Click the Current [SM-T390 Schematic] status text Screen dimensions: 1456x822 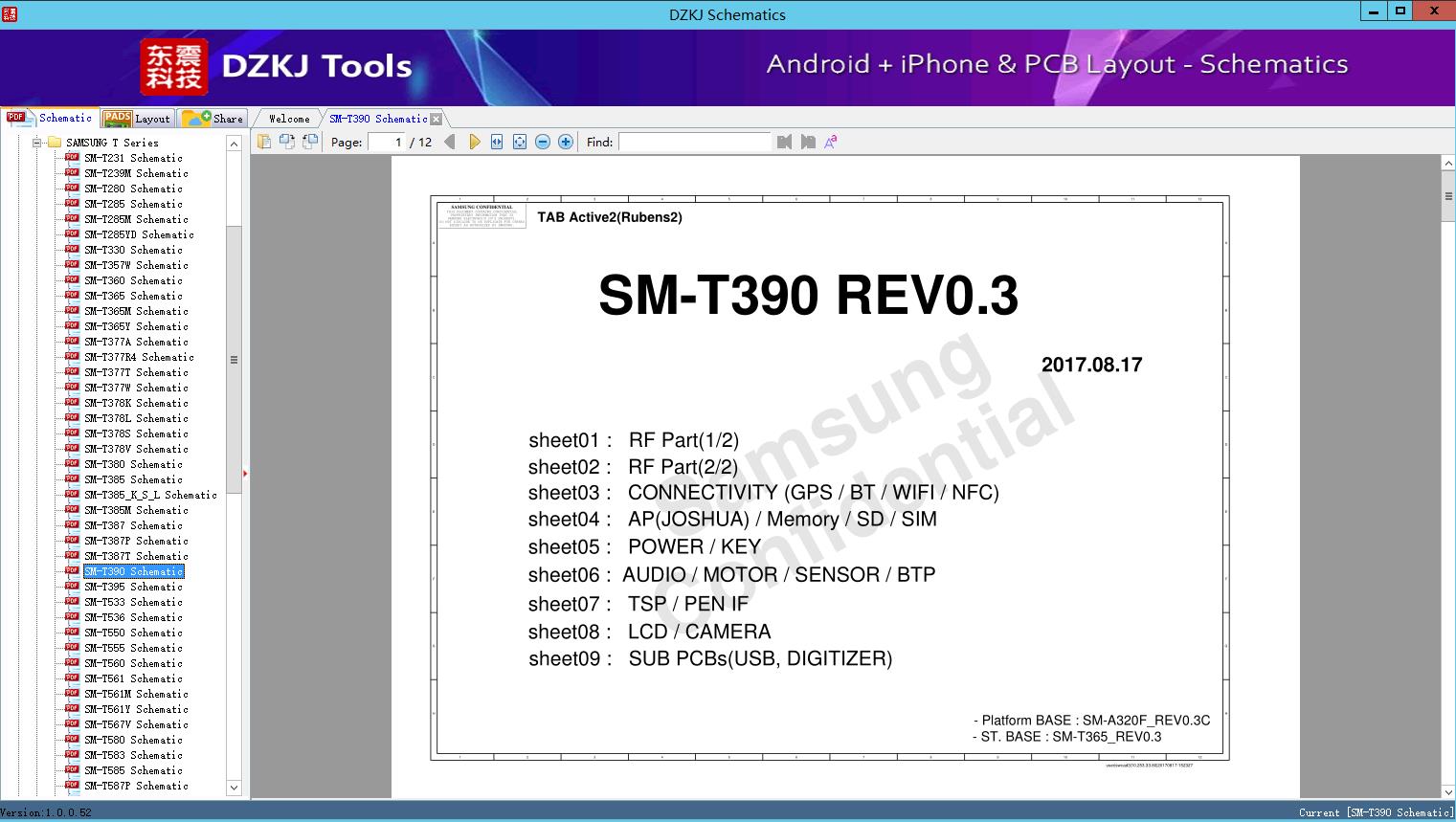click(1376, 812)
